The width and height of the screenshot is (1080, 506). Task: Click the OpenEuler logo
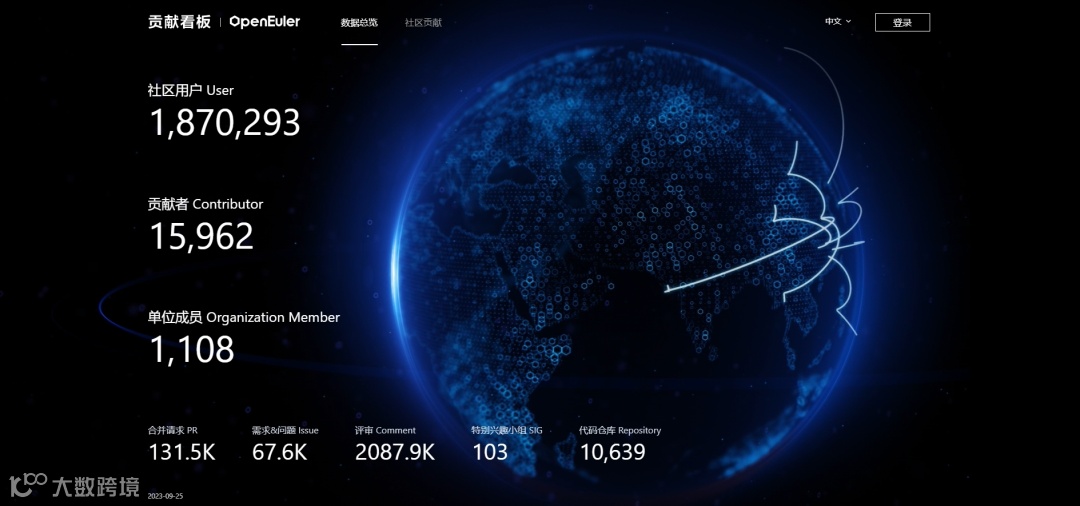click(264, 22)
